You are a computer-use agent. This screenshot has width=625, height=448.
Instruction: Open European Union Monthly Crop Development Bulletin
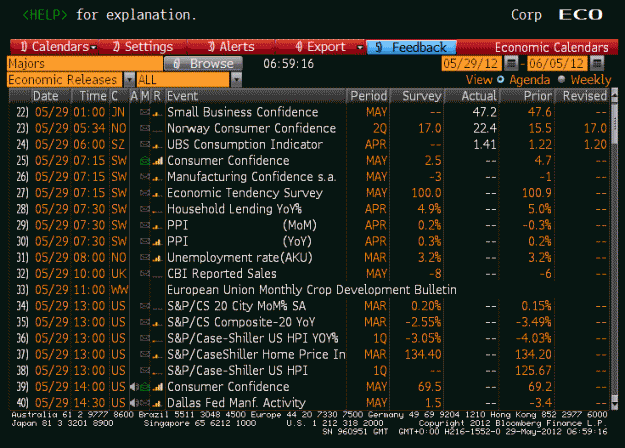[x=312, y=290]
